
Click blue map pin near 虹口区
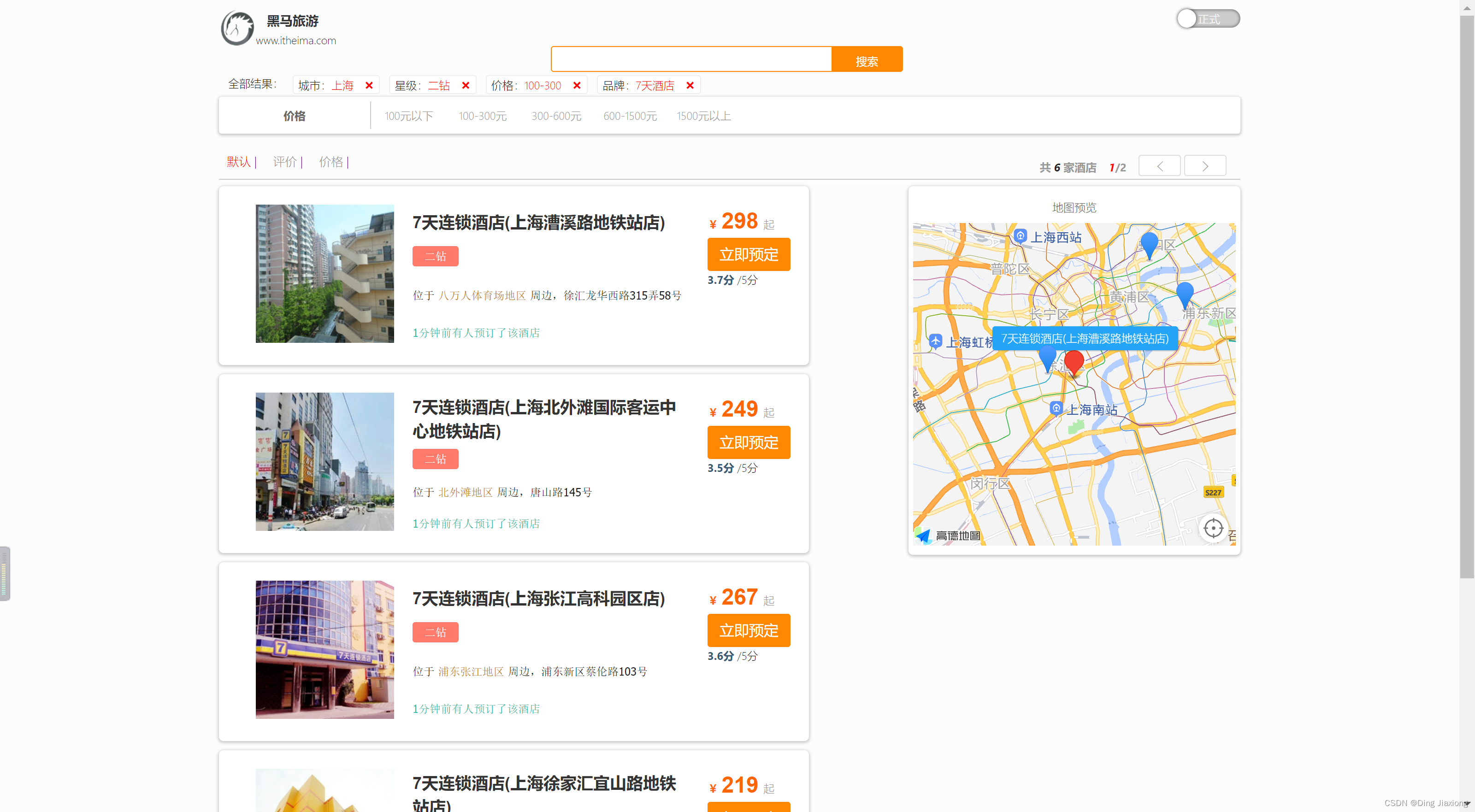tap(1149, 245)
